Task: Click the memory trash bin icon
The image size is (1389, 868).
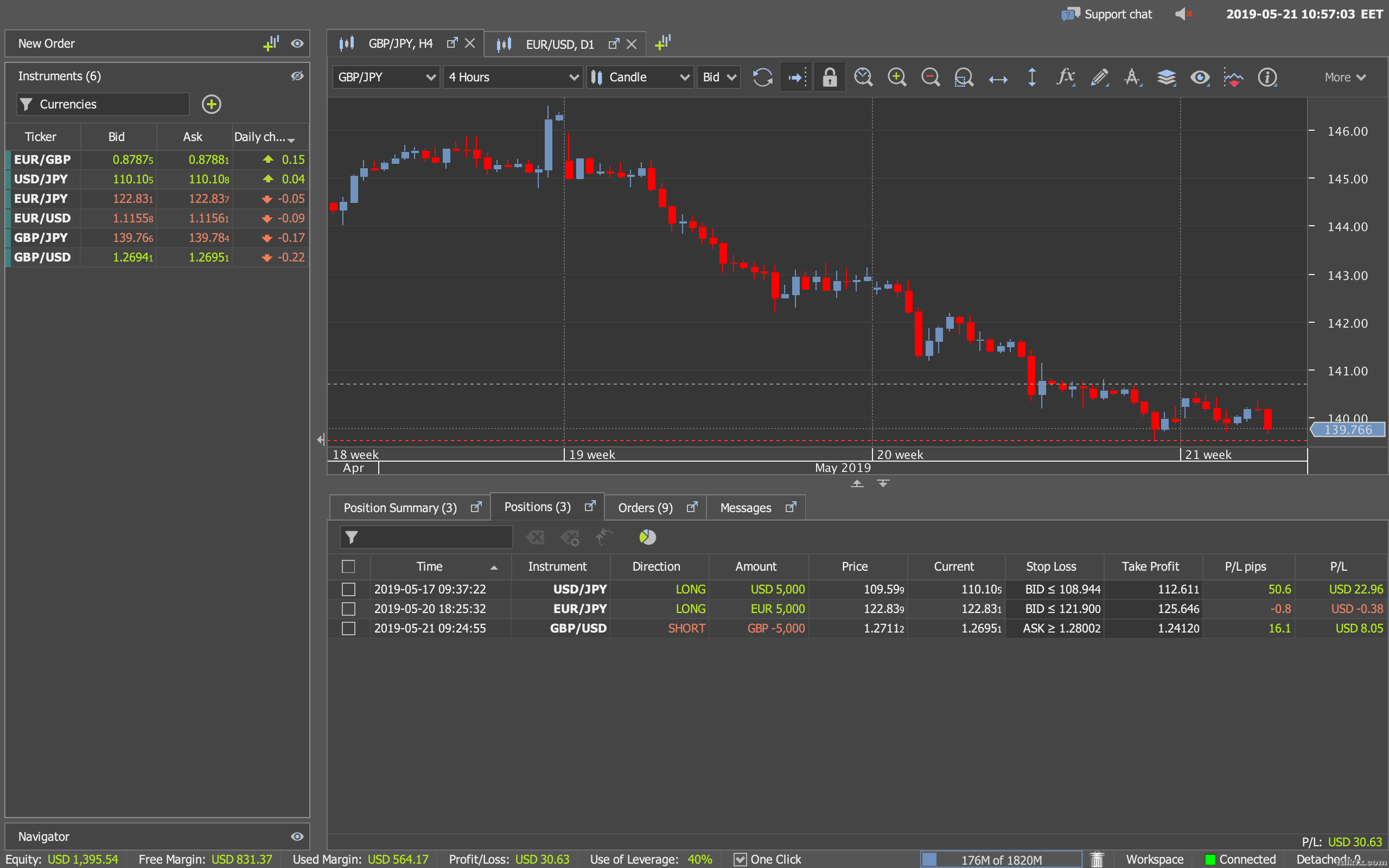Action: click(x=1097, y=859)
